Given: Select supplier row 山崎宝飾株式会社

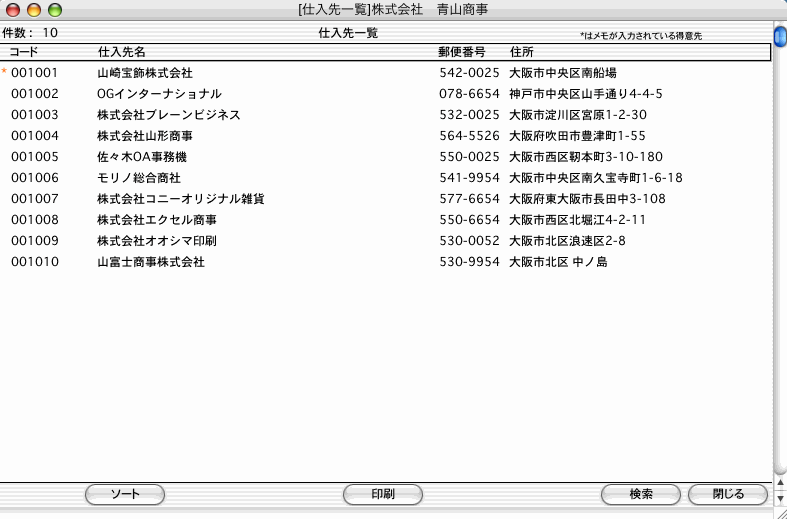Looking at the screenshot, I should point(145,73).
